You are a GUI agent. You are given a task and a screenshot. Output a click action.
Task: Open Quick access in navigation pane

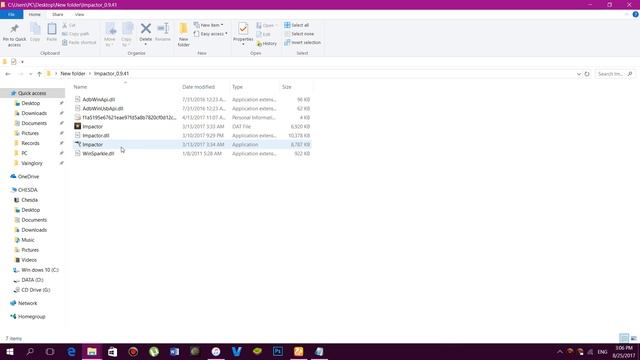click(32, 93)
